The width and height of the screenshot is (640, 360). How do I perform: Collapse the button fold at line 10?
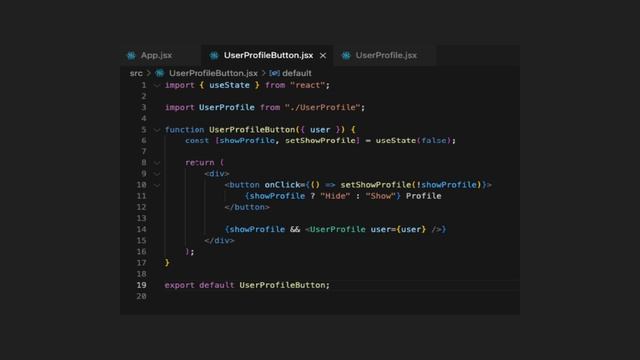click(157, 185)
